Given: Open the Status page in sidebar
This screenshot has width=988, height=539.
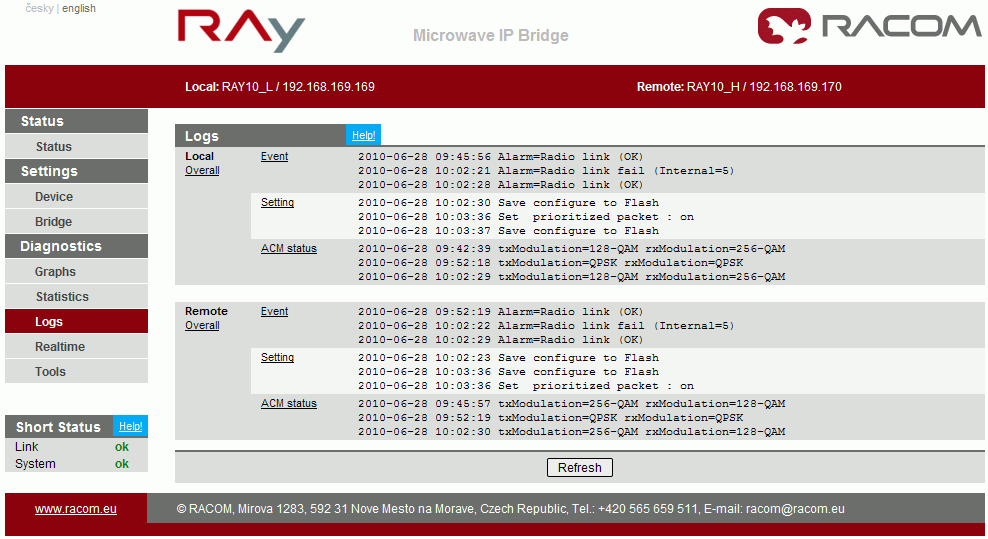Looking at the screenshot, I should (x=76, y=146).
